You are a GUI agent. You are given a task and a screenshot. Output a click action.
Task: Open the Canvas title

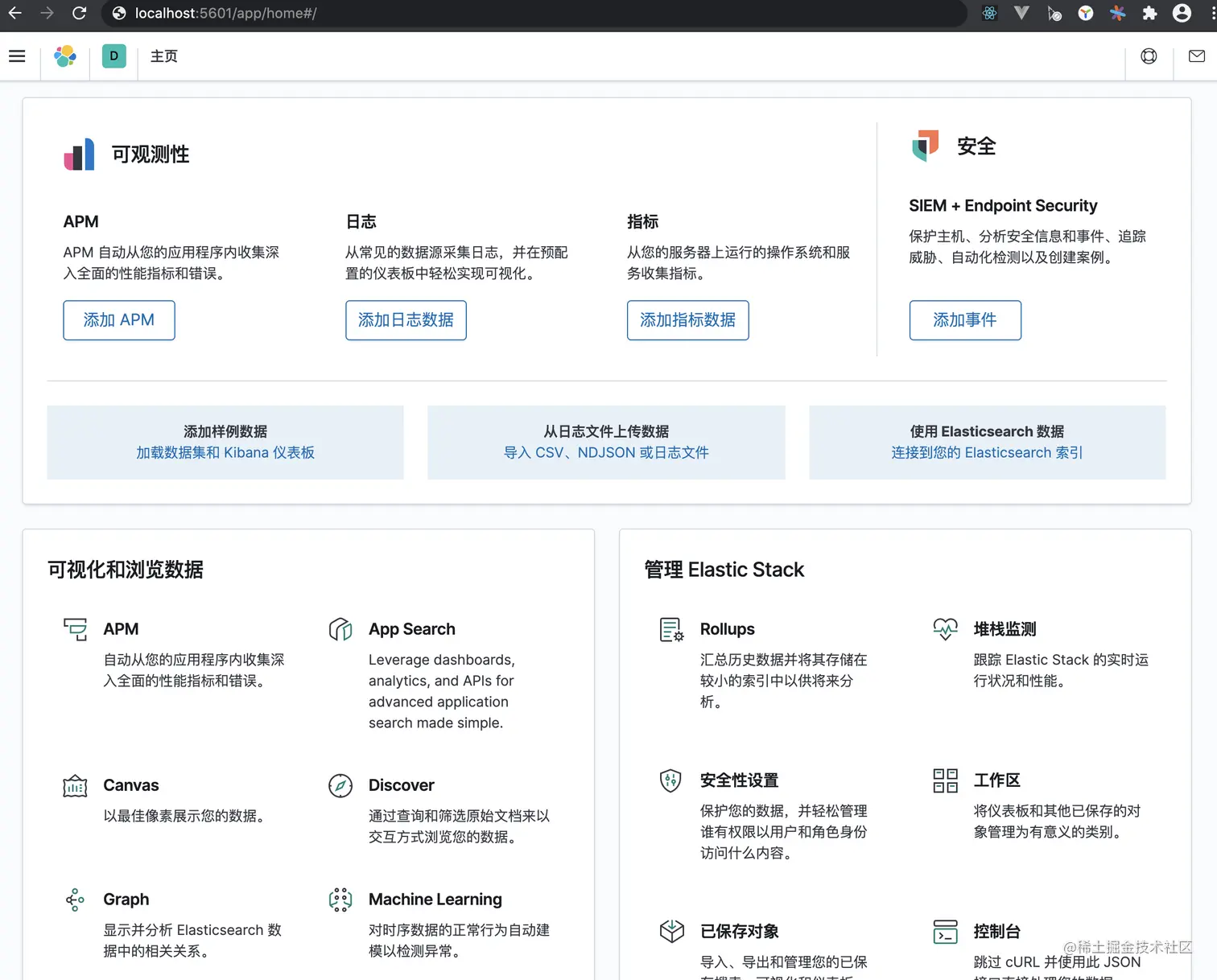coord(131,785)
